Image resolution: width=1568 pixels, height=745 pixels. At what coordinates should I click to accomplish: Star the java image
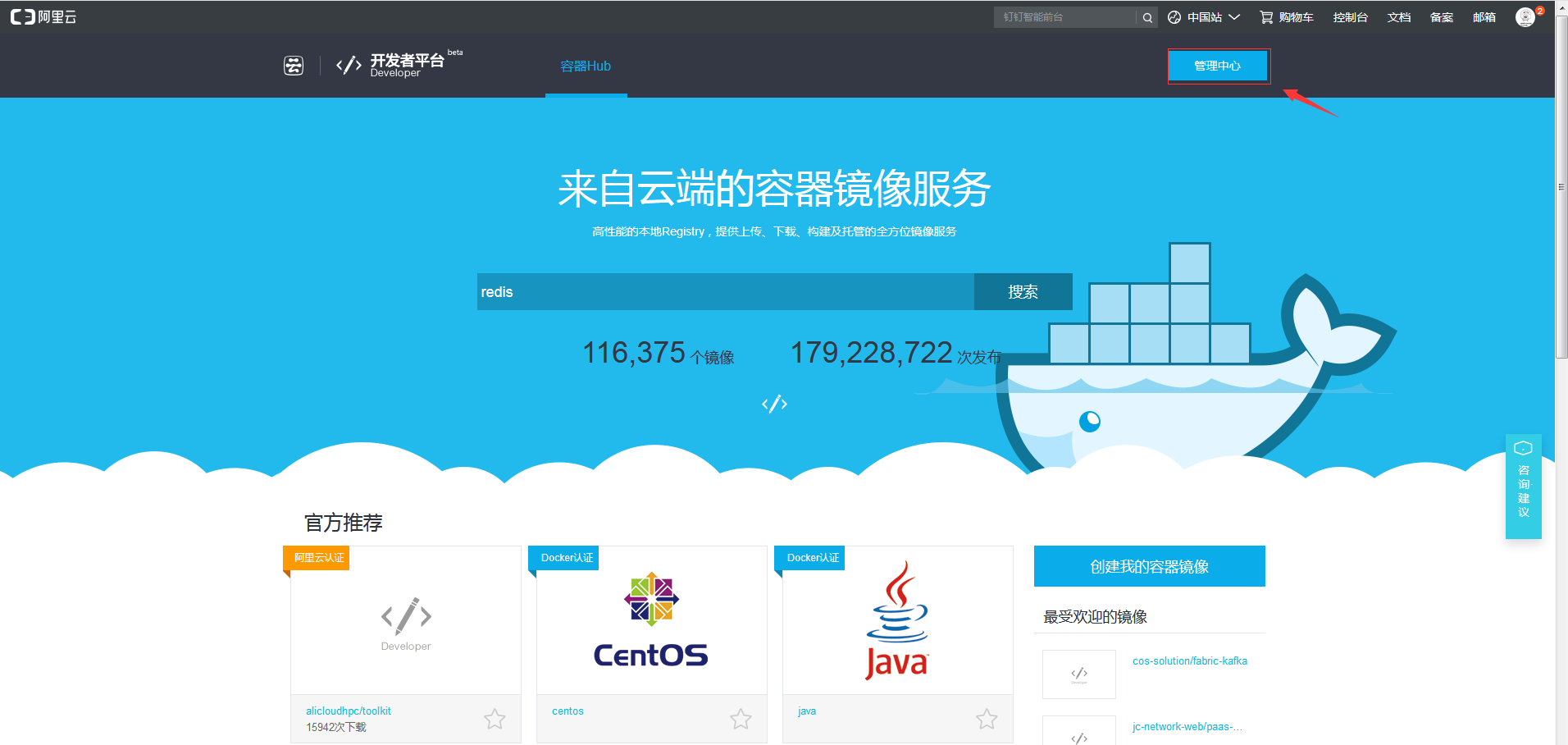coord(987,720)
